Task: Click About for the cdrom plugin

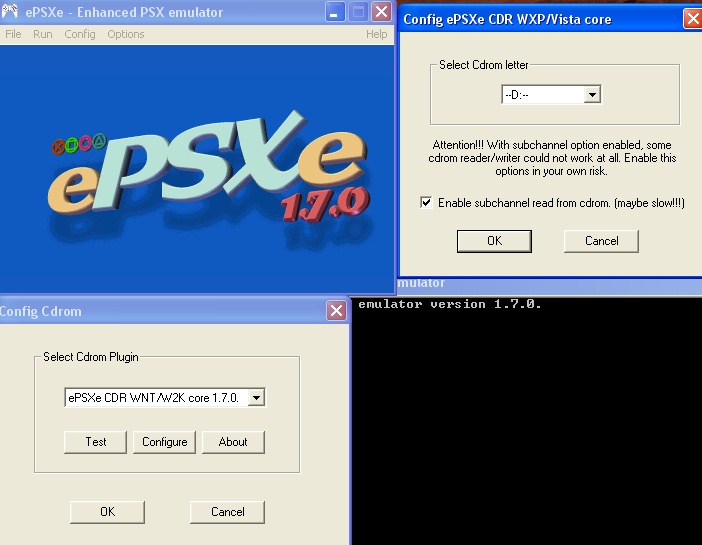Action: click(x=233, y=442)
